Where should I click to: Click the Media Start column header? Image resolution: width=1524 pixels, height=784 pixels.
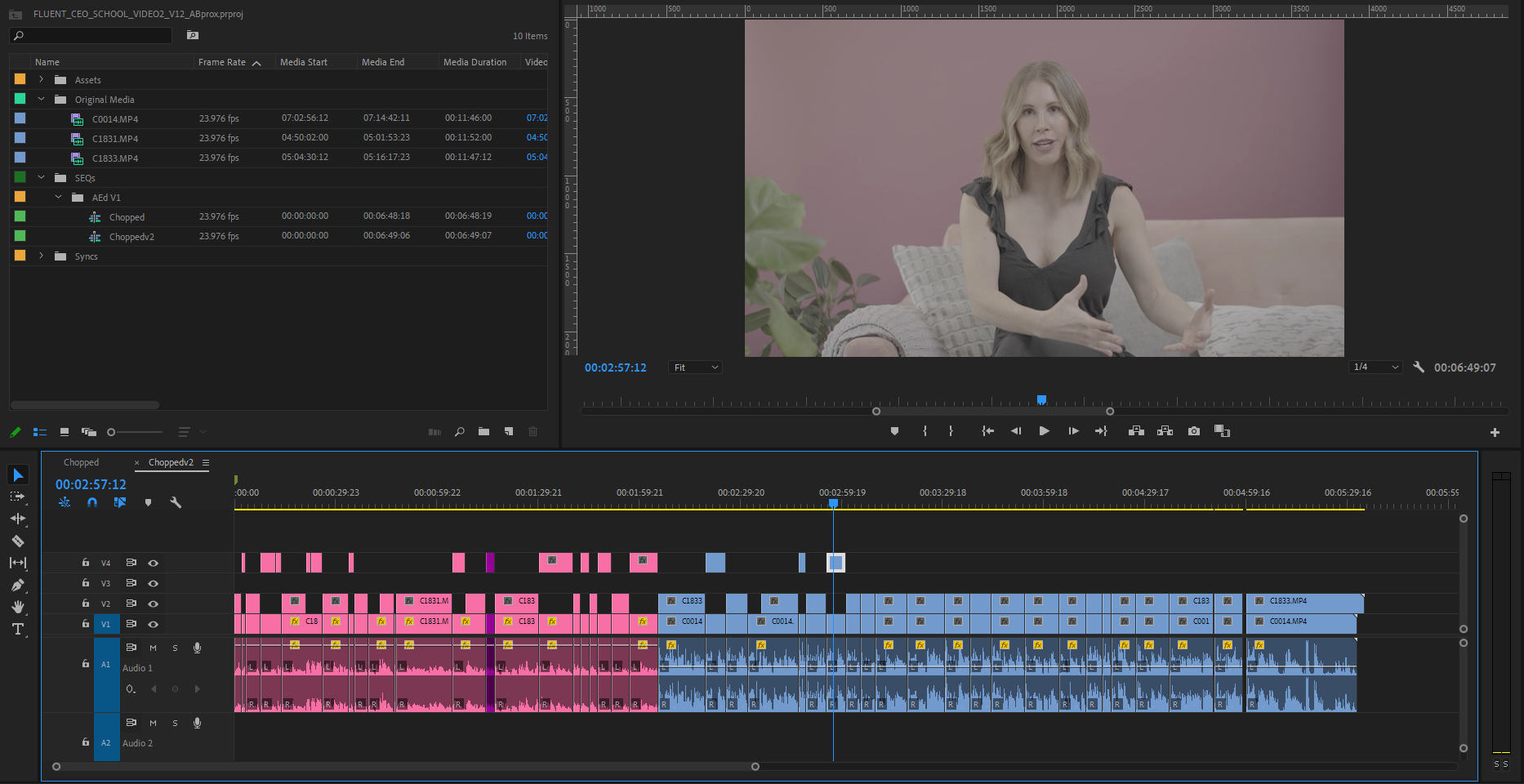[x=304, y=62]
